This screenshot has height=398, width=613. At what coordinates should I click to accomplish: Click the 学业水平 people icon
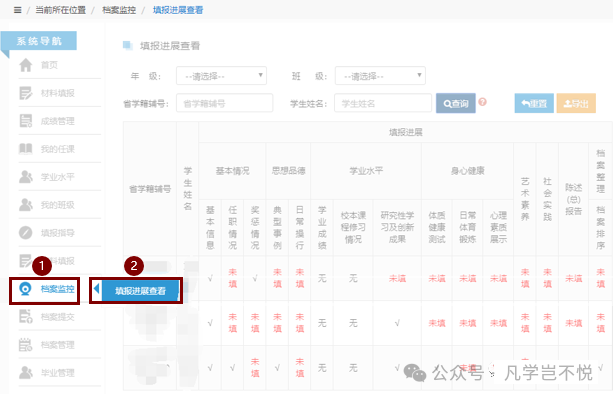click(26, 177)
